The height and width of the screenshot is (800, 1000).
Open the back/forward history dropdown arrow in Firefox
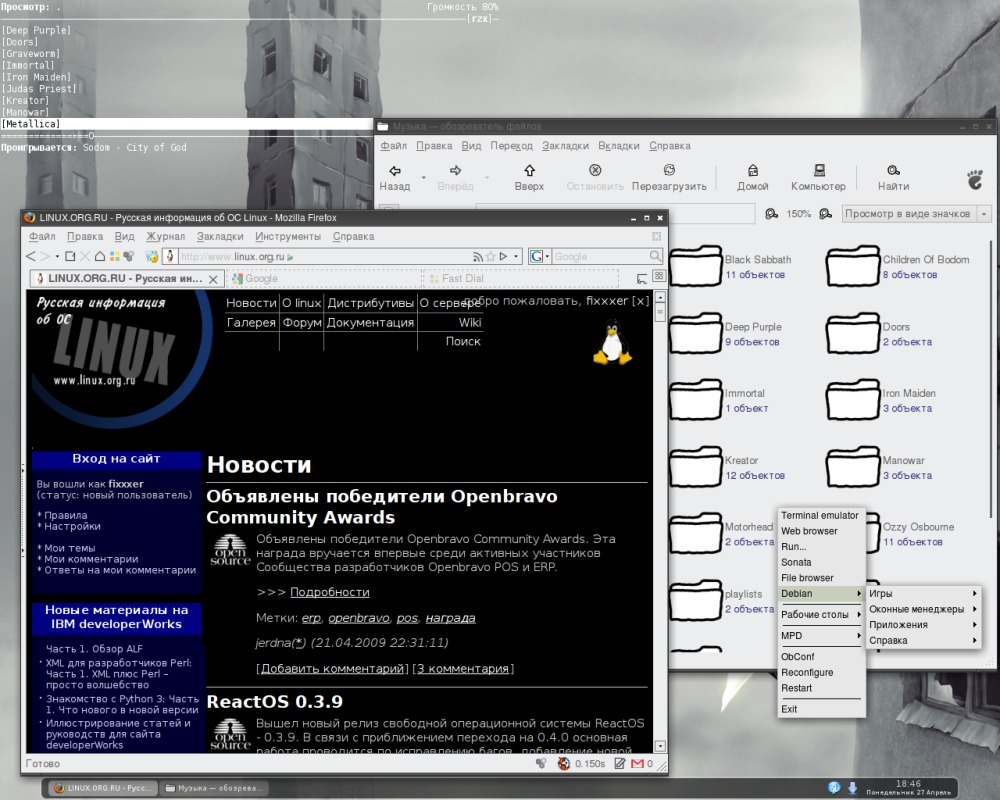57,256
